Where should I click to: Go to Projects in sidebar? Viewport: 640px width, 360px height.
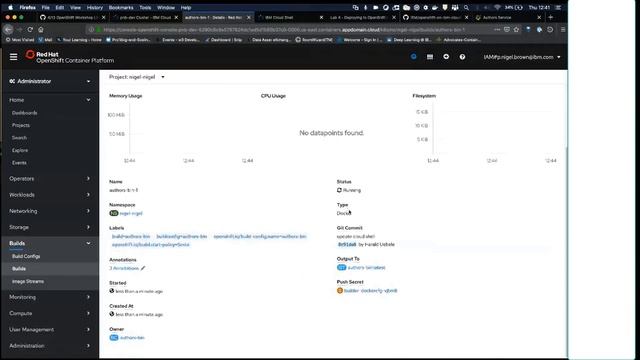[x=21, y=125]
